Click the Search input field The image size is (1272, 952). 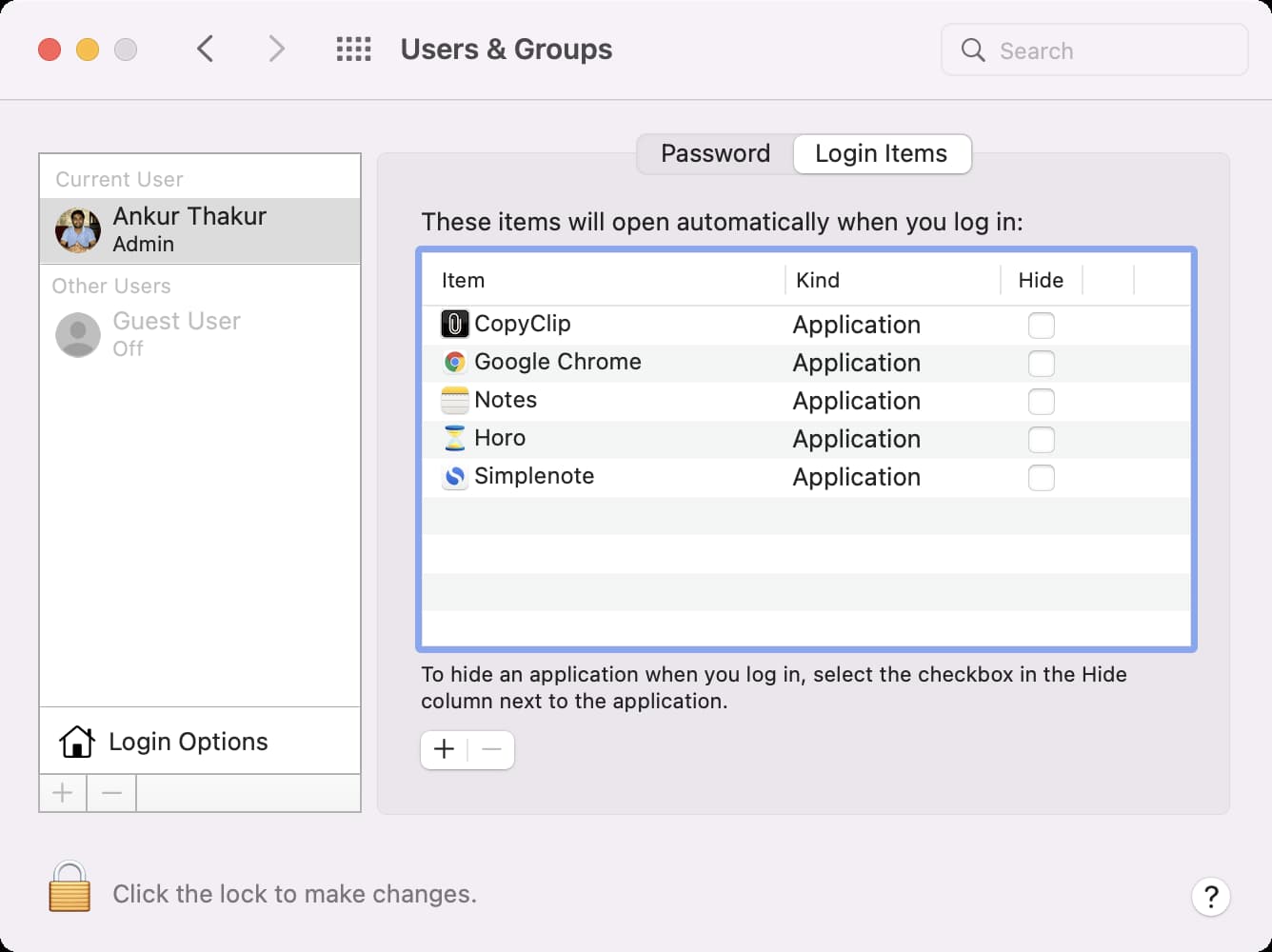pyautogui.click(x=1095, y=50)
